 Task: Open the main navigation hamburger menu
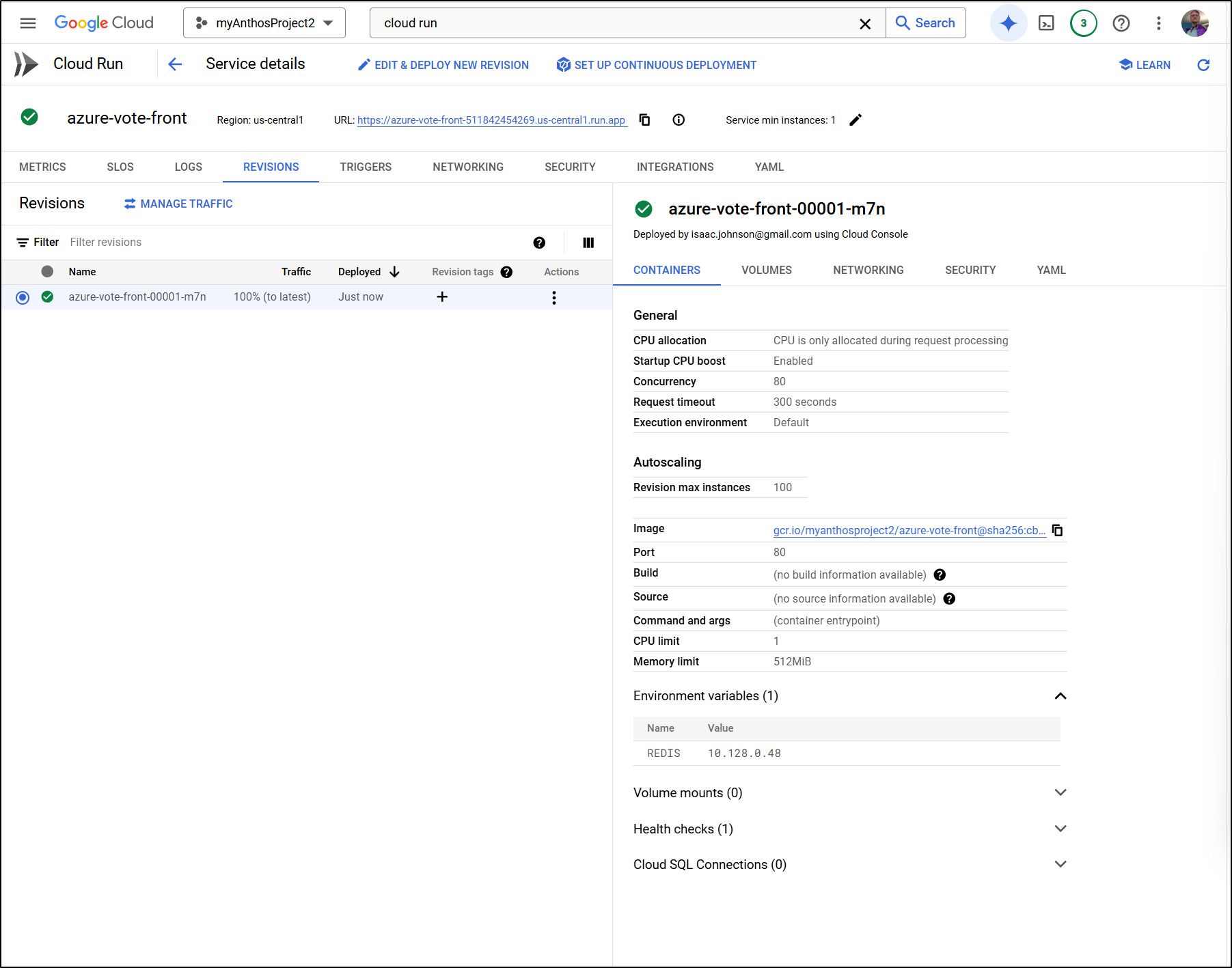point(28,23)
